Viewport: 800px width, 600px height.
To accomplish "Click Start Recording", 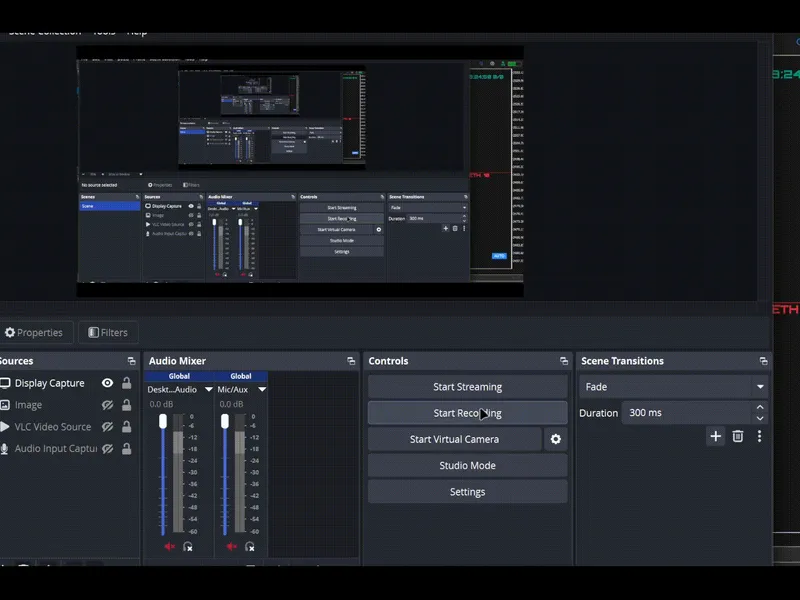I will pos(467,413).
